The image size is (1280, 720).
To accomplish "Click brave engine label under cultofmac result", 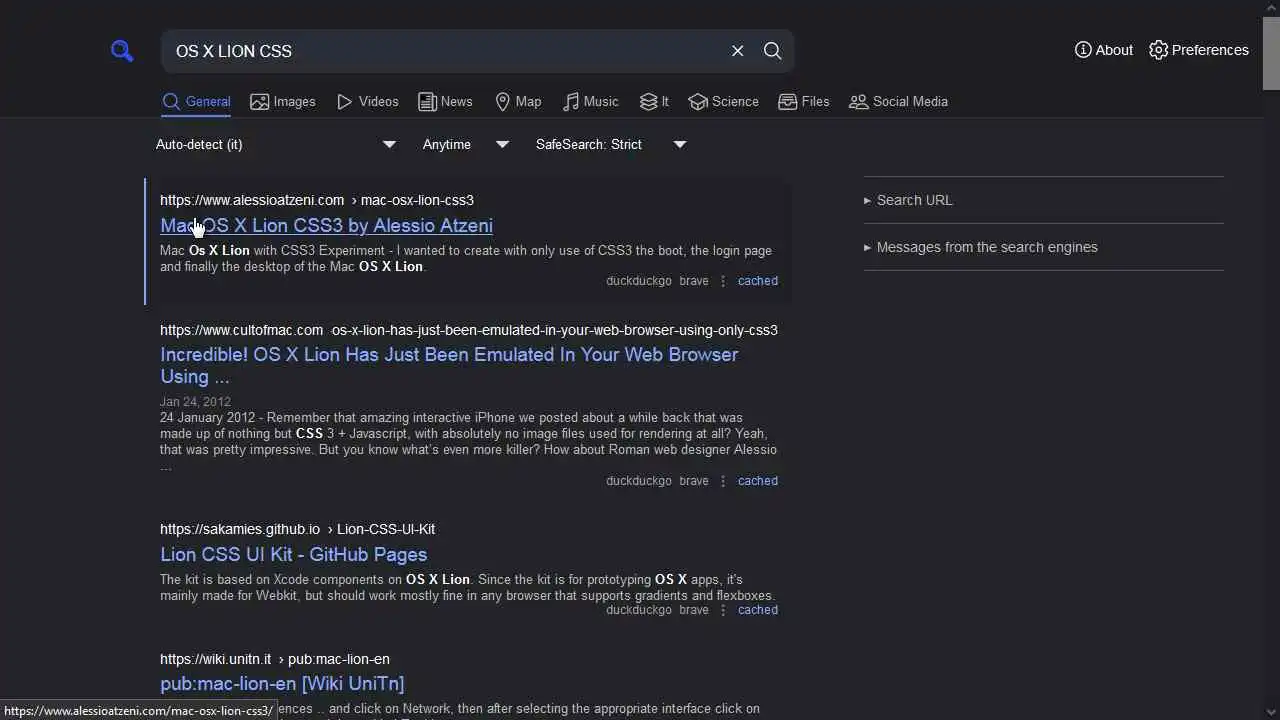I will point(694,481).
